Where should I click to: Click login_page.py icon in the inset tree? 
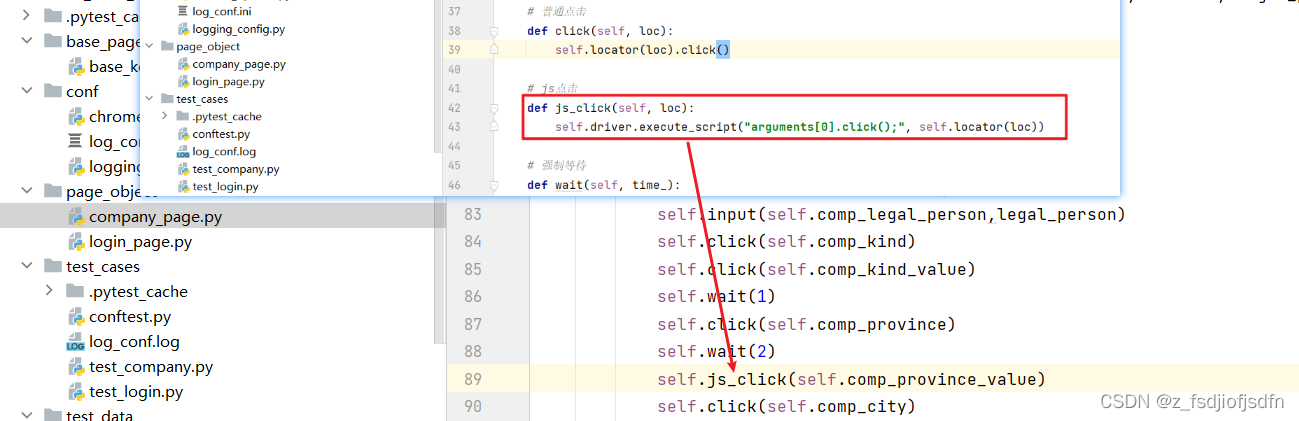182,81
